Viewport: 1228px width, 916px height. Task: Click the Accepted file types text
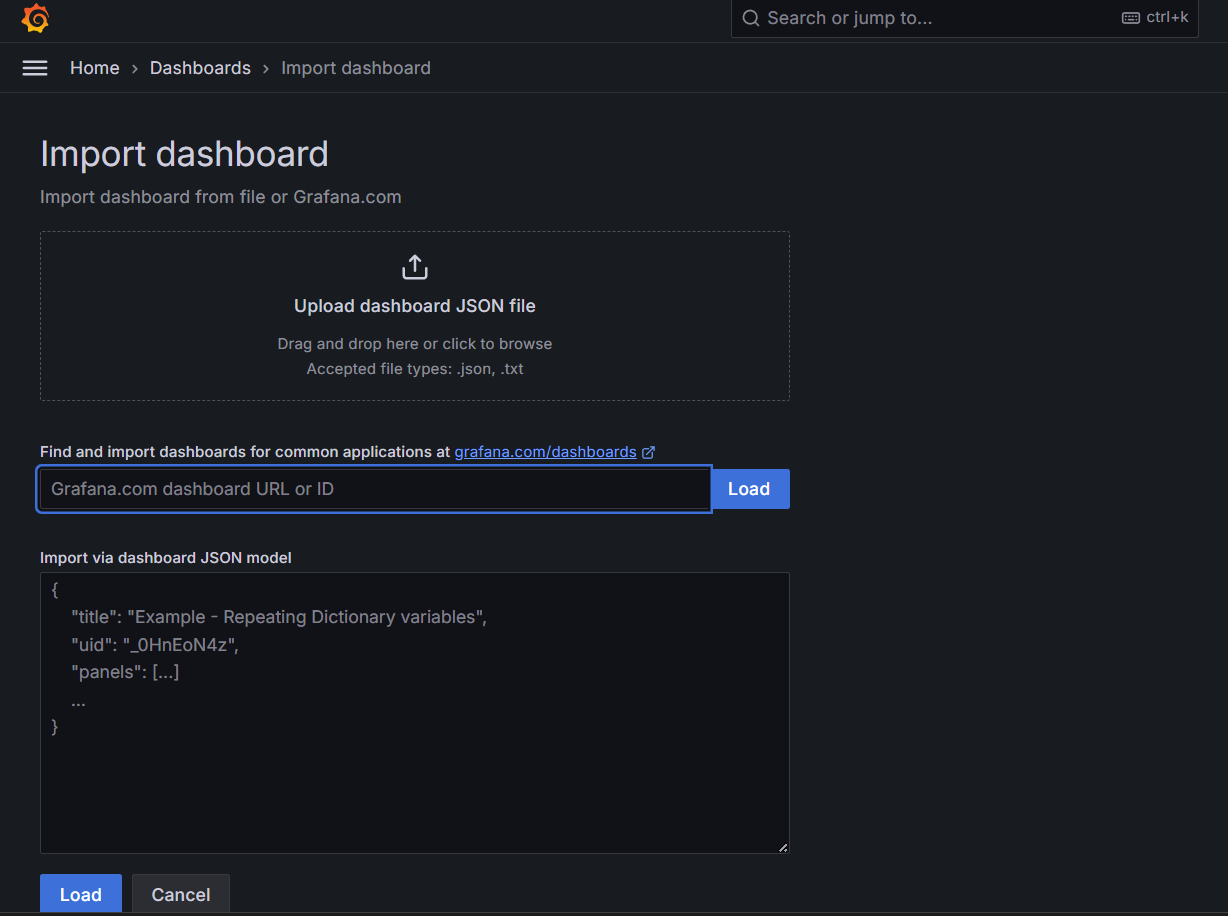click(x=414, y=369)
